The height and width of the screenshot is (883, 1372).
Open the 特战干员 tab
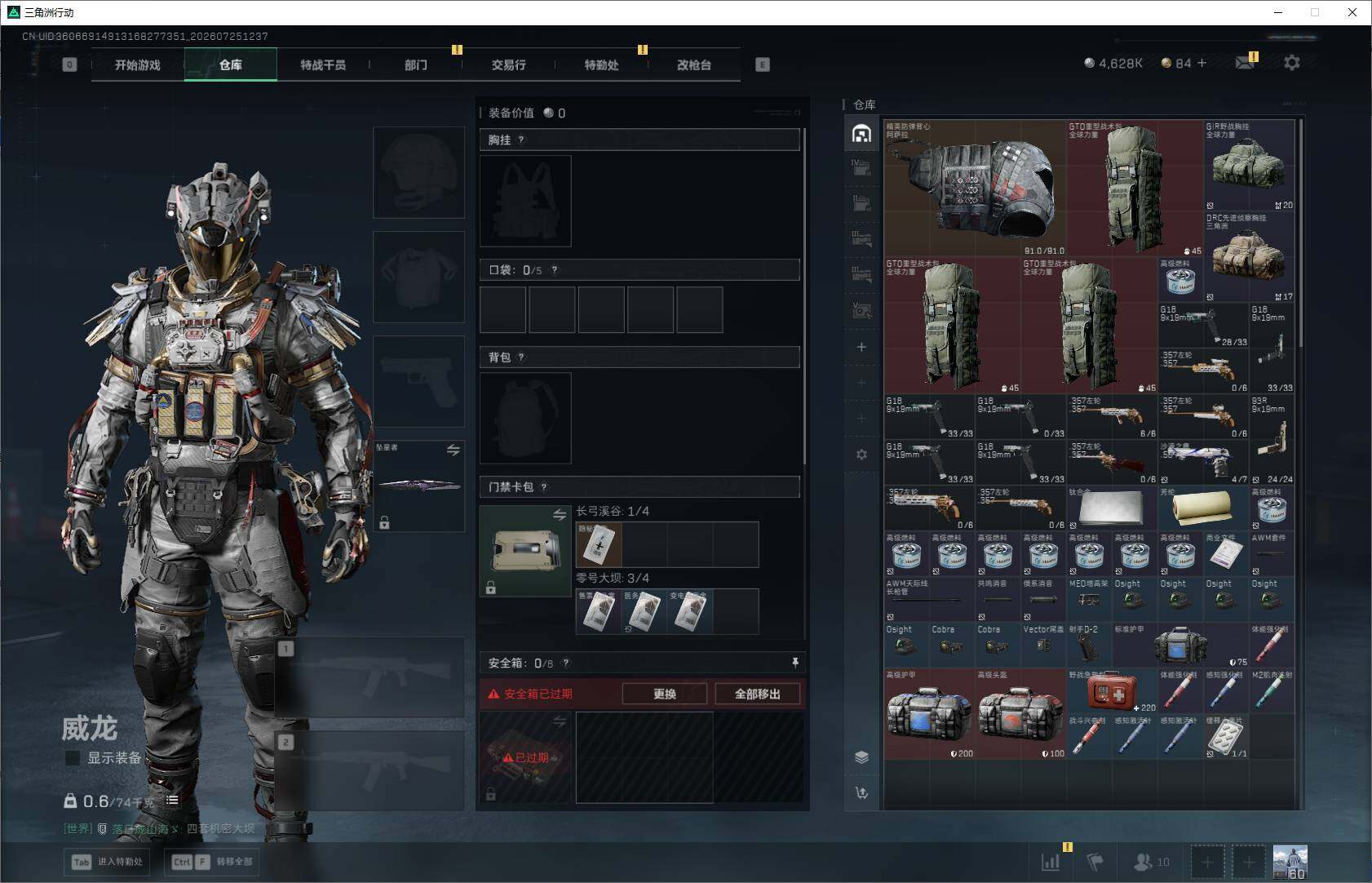pyautogui.click(x=323, y=64)
